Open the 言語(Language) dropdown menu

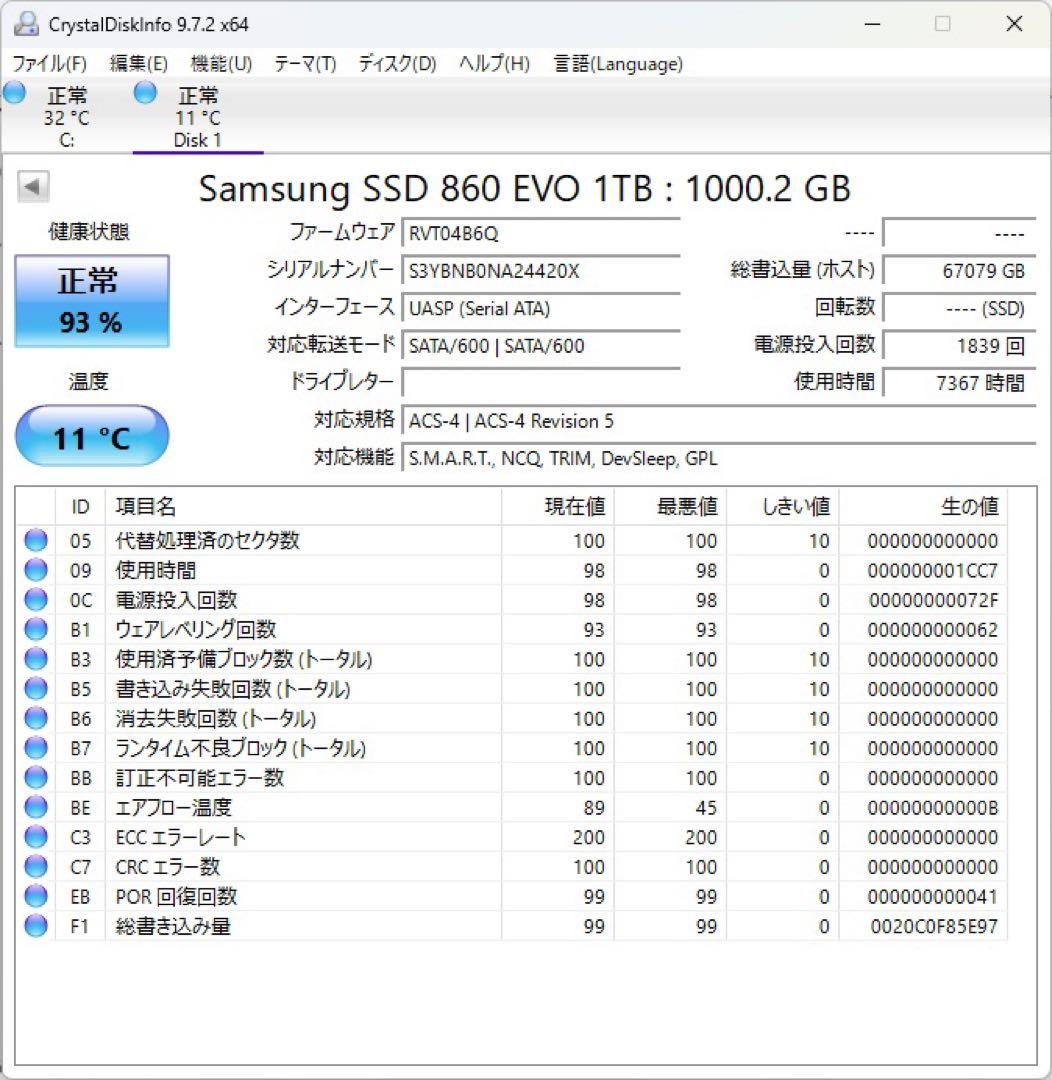tap(618, 62)
